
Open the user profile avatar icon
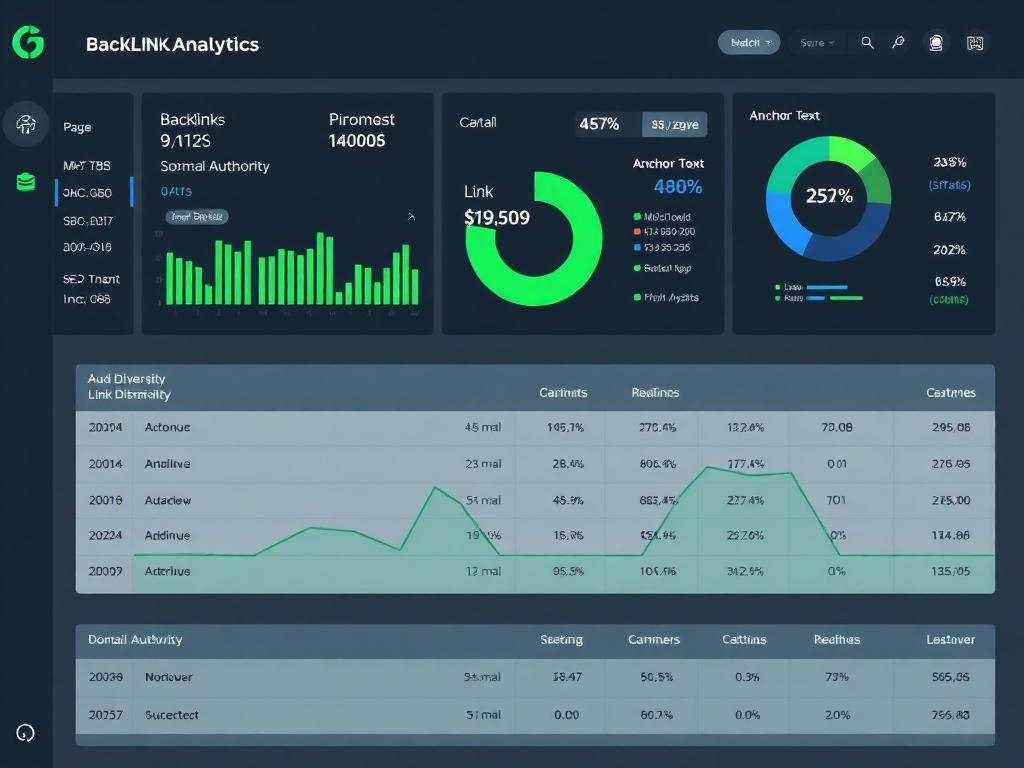pyautogui.click(x=935, y=43)
